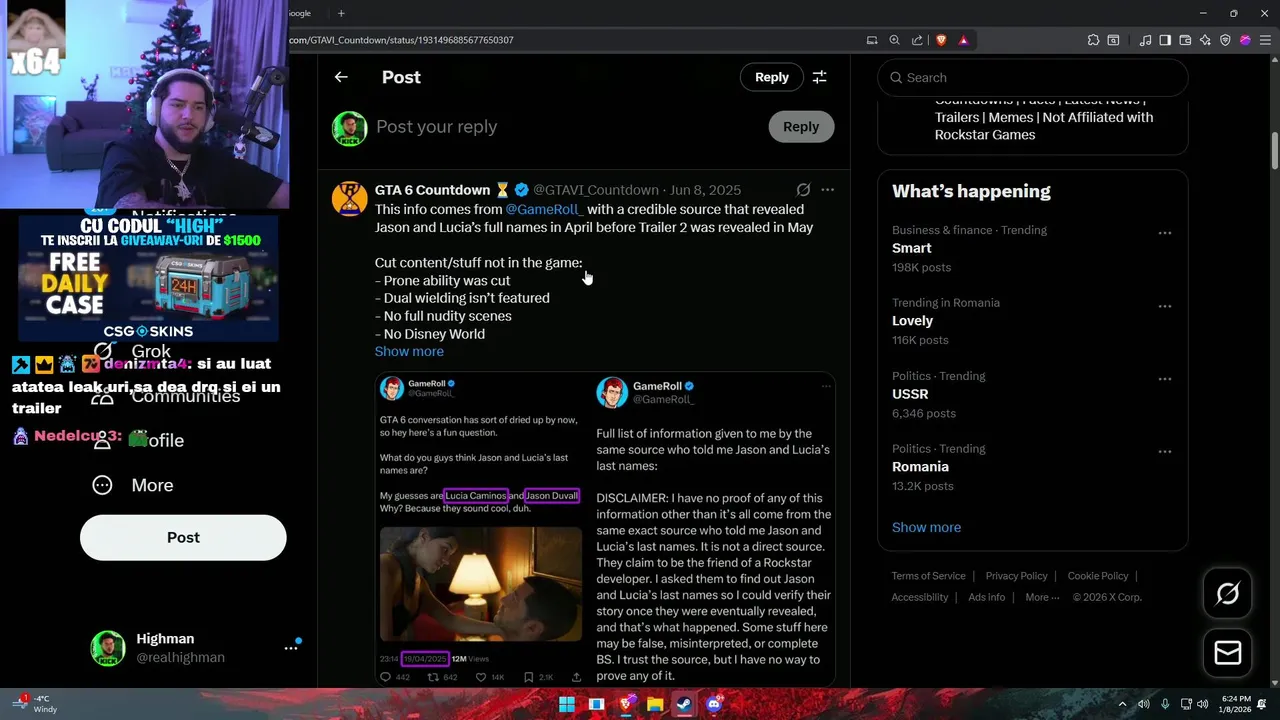Open the Brave playlist music icon
This screenshot has height=720, width=1280.
point(1145,40)
